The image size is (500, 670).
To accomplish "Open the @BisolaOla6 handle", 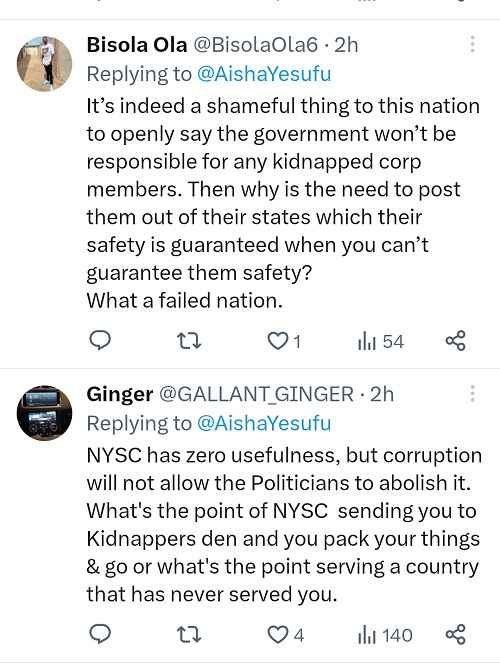I will (x=256, y=44).
